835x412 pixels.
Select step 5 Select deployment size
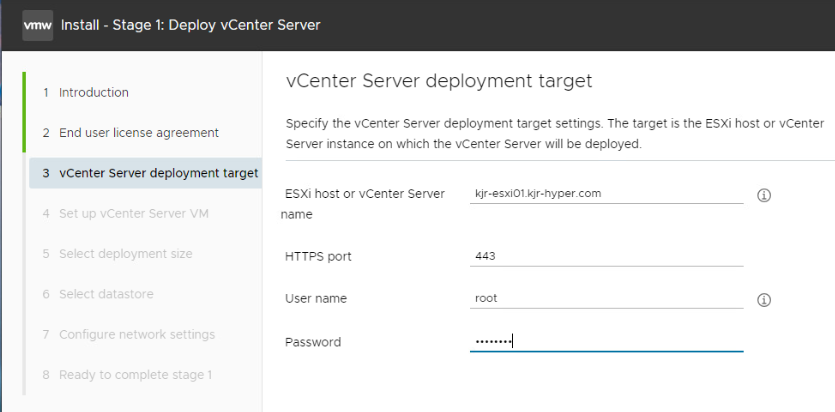click(117, 254)
